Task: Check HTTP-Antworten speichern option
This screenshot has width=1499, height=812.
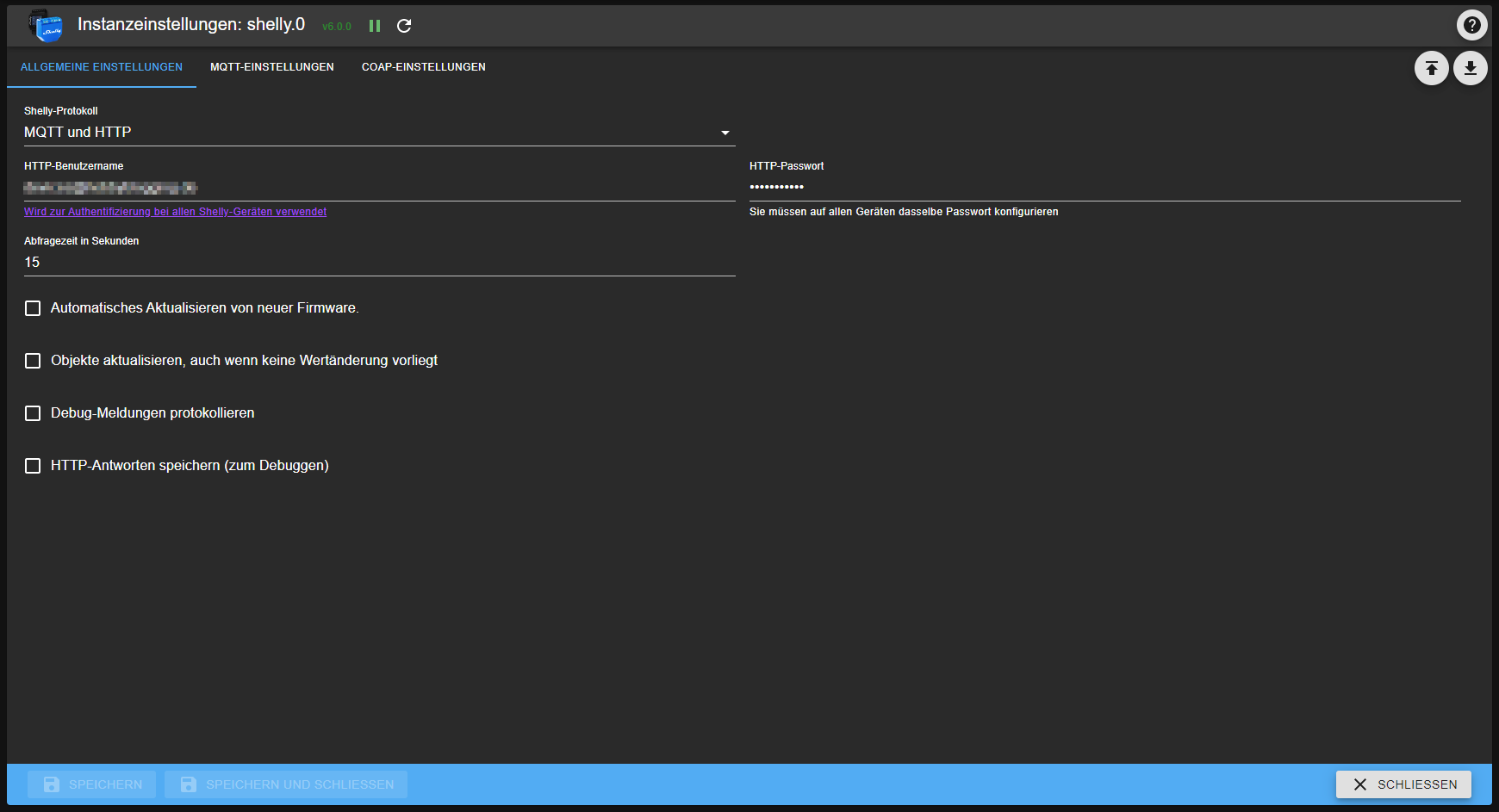Action: pyautogui.click(x=33, y=466)
